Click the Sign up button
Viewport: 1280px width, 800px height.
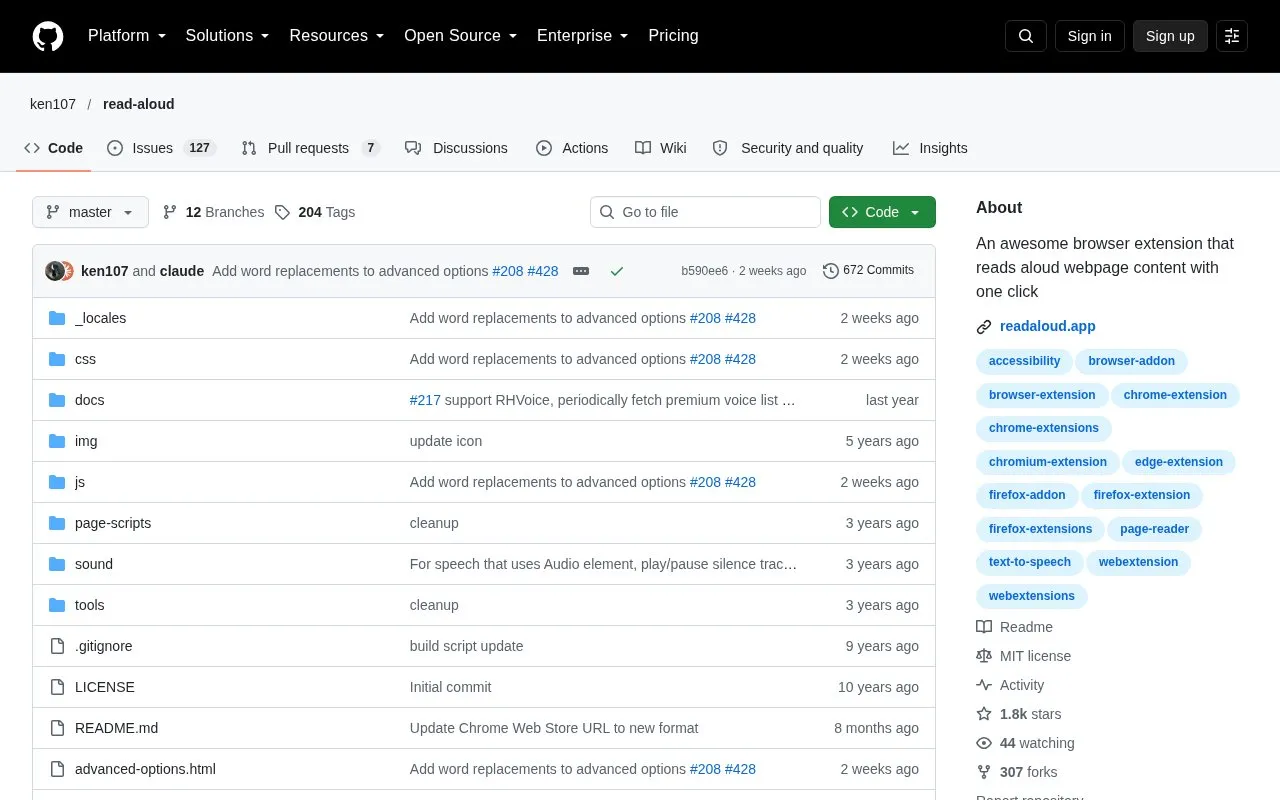pos(1170,36)
